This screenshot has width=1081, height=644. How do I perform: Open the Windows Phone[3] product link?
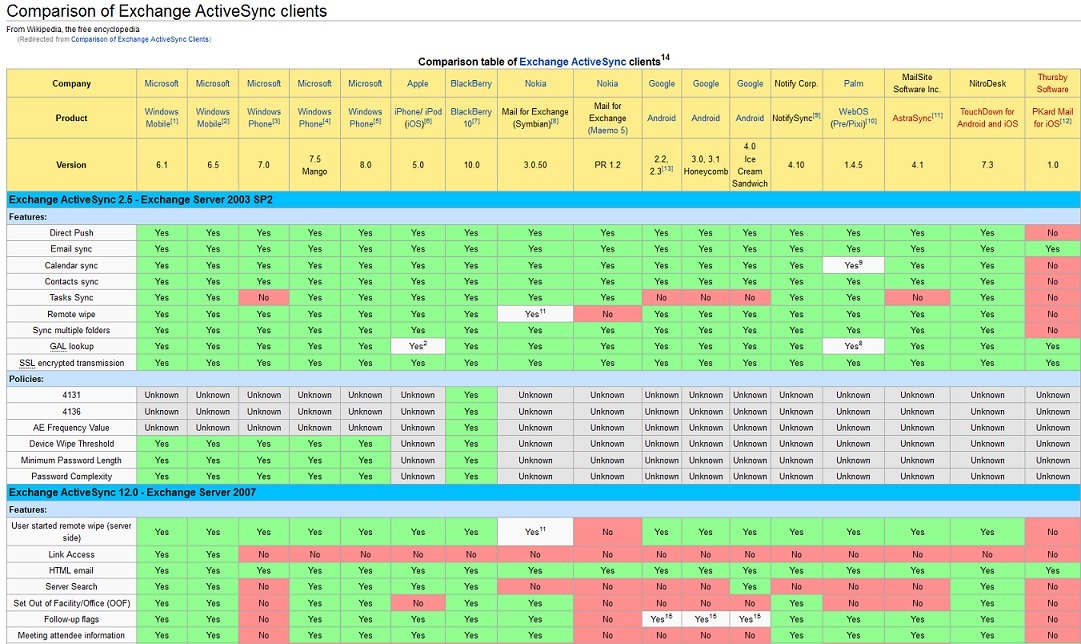[x=264, y=117]
